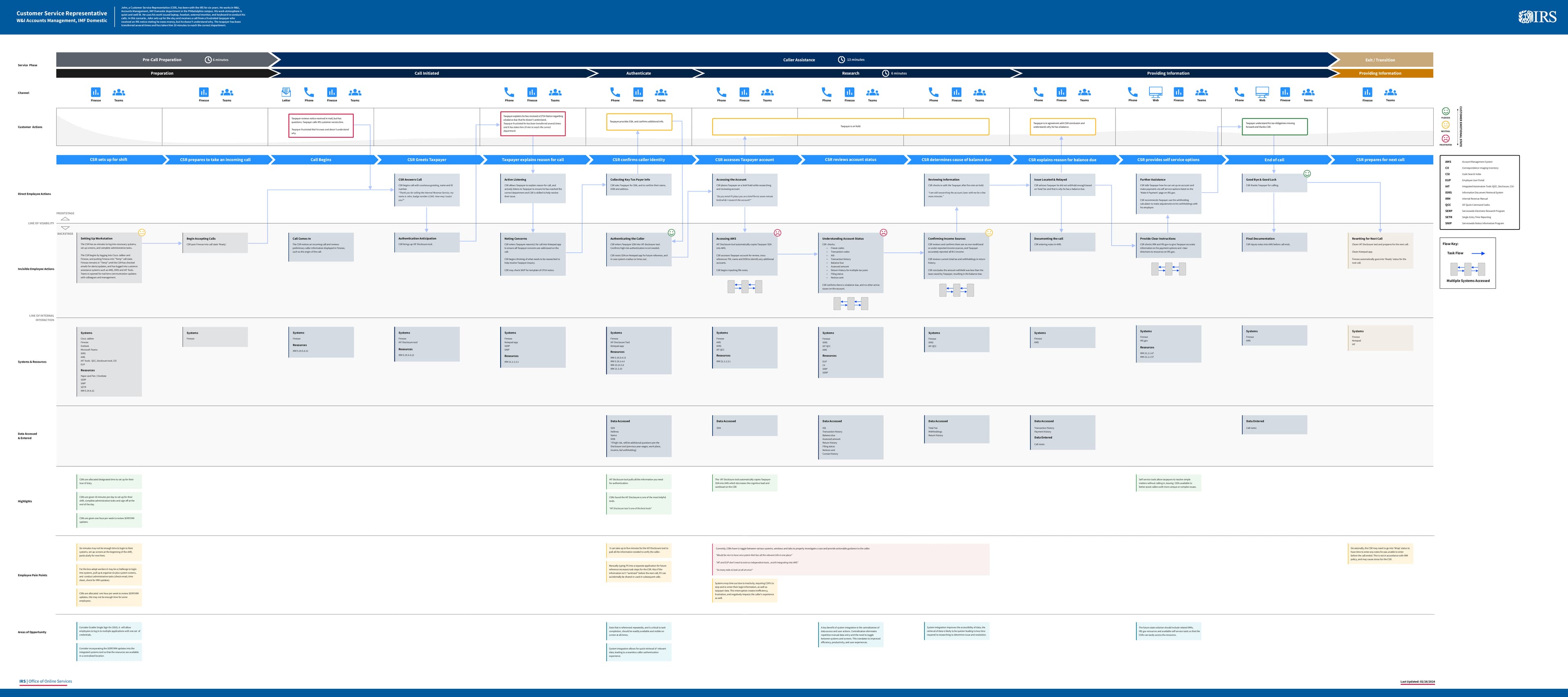This screenshot has width=1568, height=697.
Task: Toggle the green smiley on Good Bye & Good Luck
Action: click(x=1307, y=174)
